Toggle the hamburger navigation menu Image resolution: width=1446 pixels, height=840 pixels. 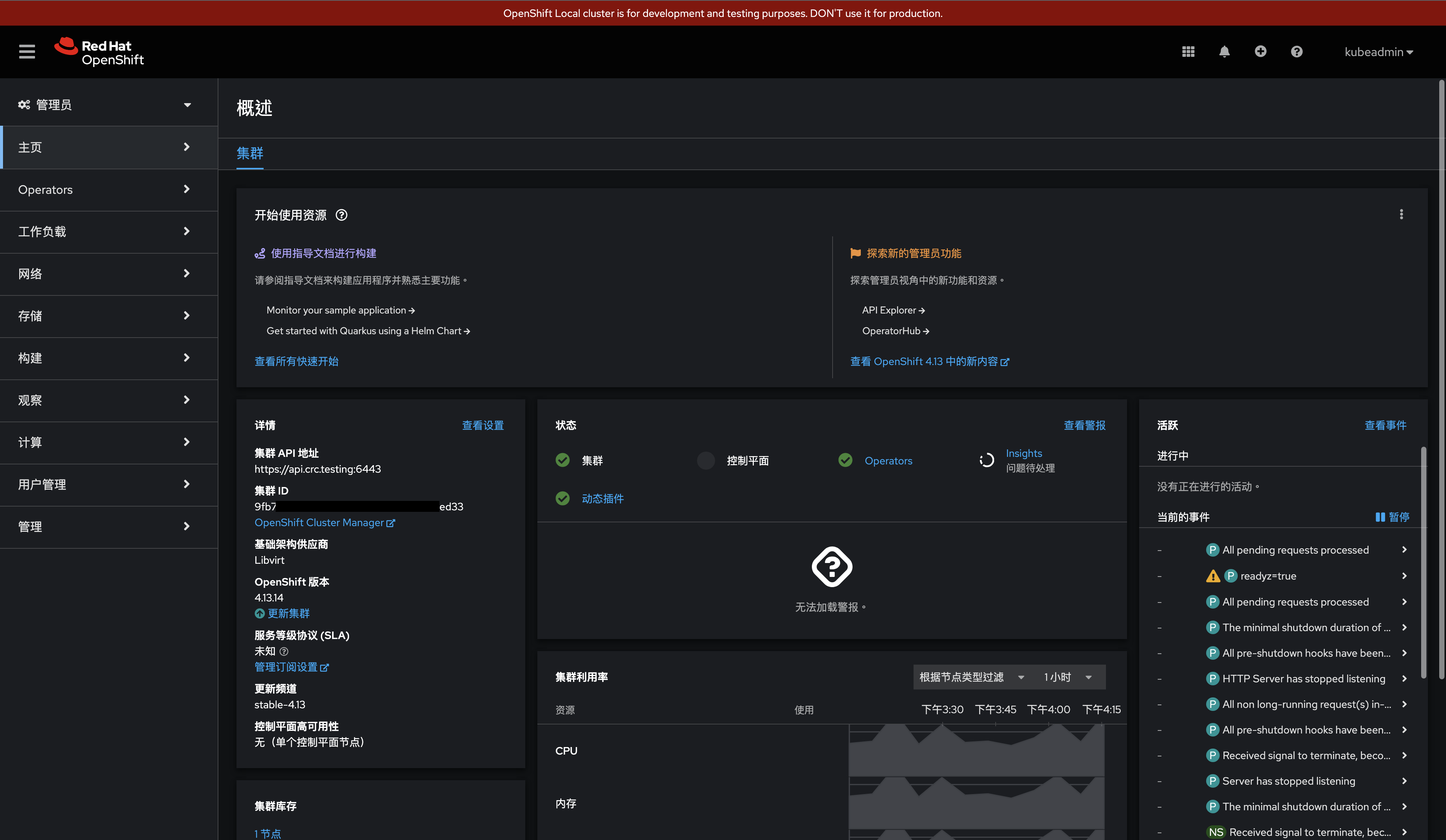pyautogui.click(x=27, y=52)
